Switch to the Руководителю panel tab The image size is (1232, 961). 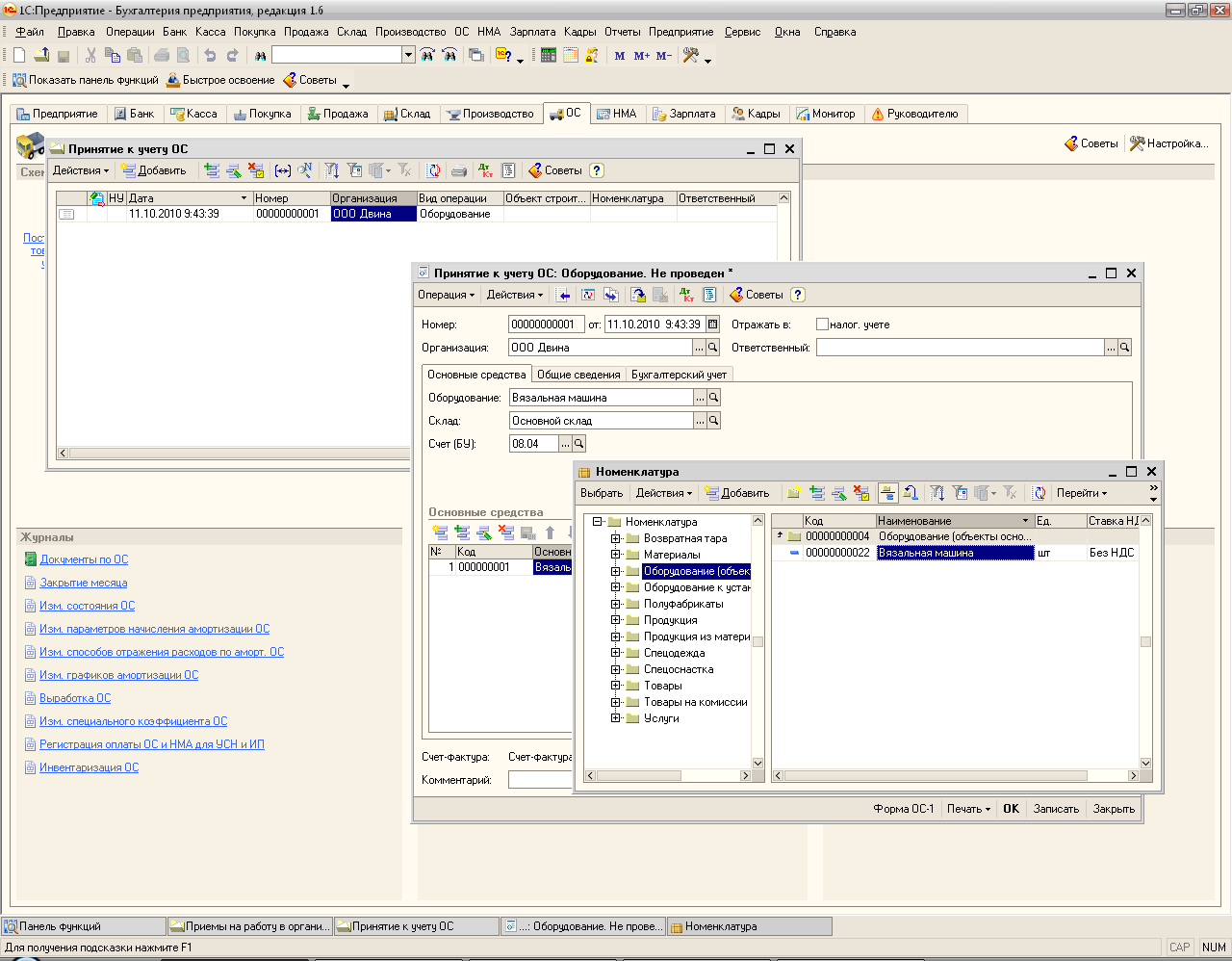(x=914, y=114)
